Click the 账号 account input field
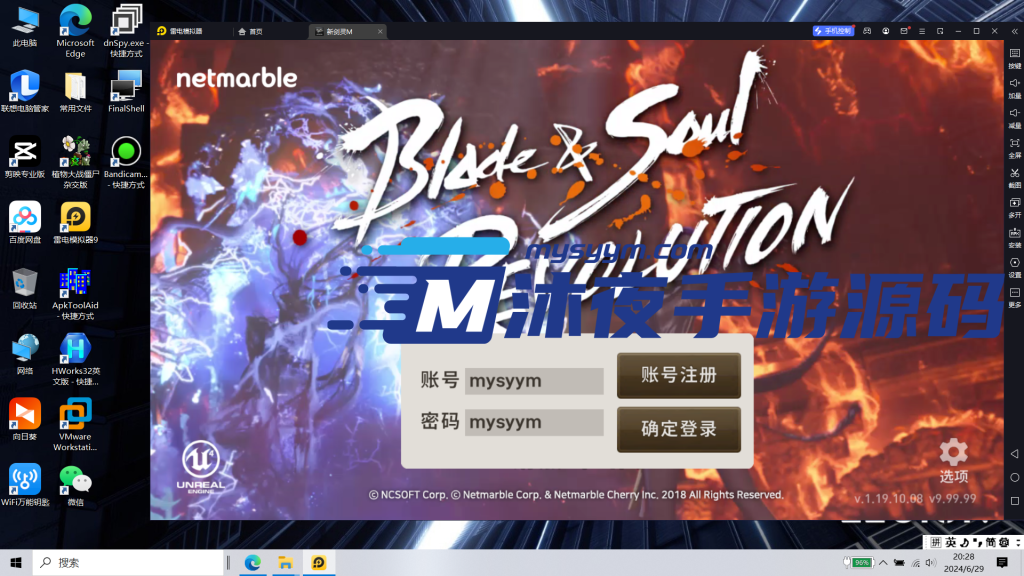 click(534, 381)
